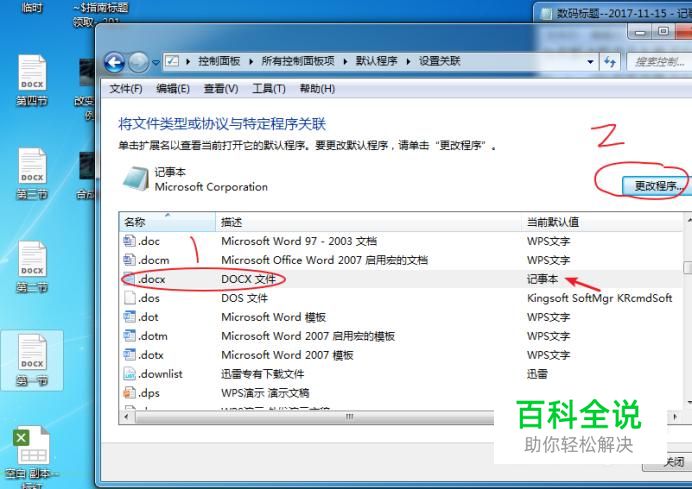Screen dimensions: 692x489
Task: Open the 编辑(E) menu
Action: click(173, 89)
